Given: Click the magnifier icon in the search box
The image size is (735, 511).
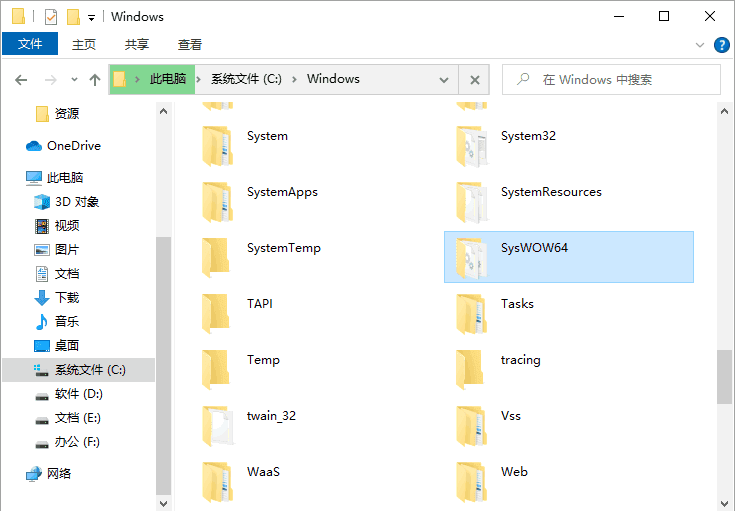Looking at the screenshot, I should point(523,79).
